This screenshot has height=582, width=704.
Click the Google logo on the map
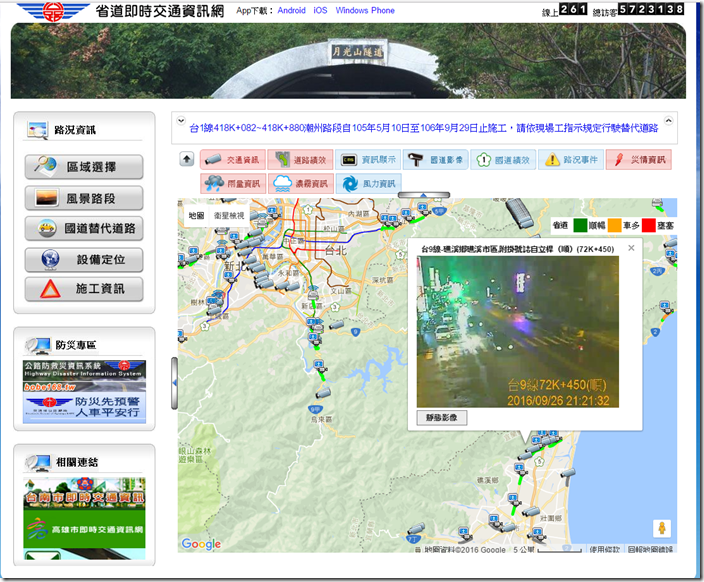201,544
